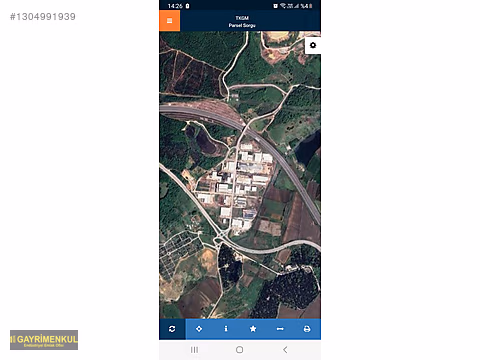Tap the refresh arrows icon in bottom bar
This screenshot has width=480, height=360.
(172, 329)
